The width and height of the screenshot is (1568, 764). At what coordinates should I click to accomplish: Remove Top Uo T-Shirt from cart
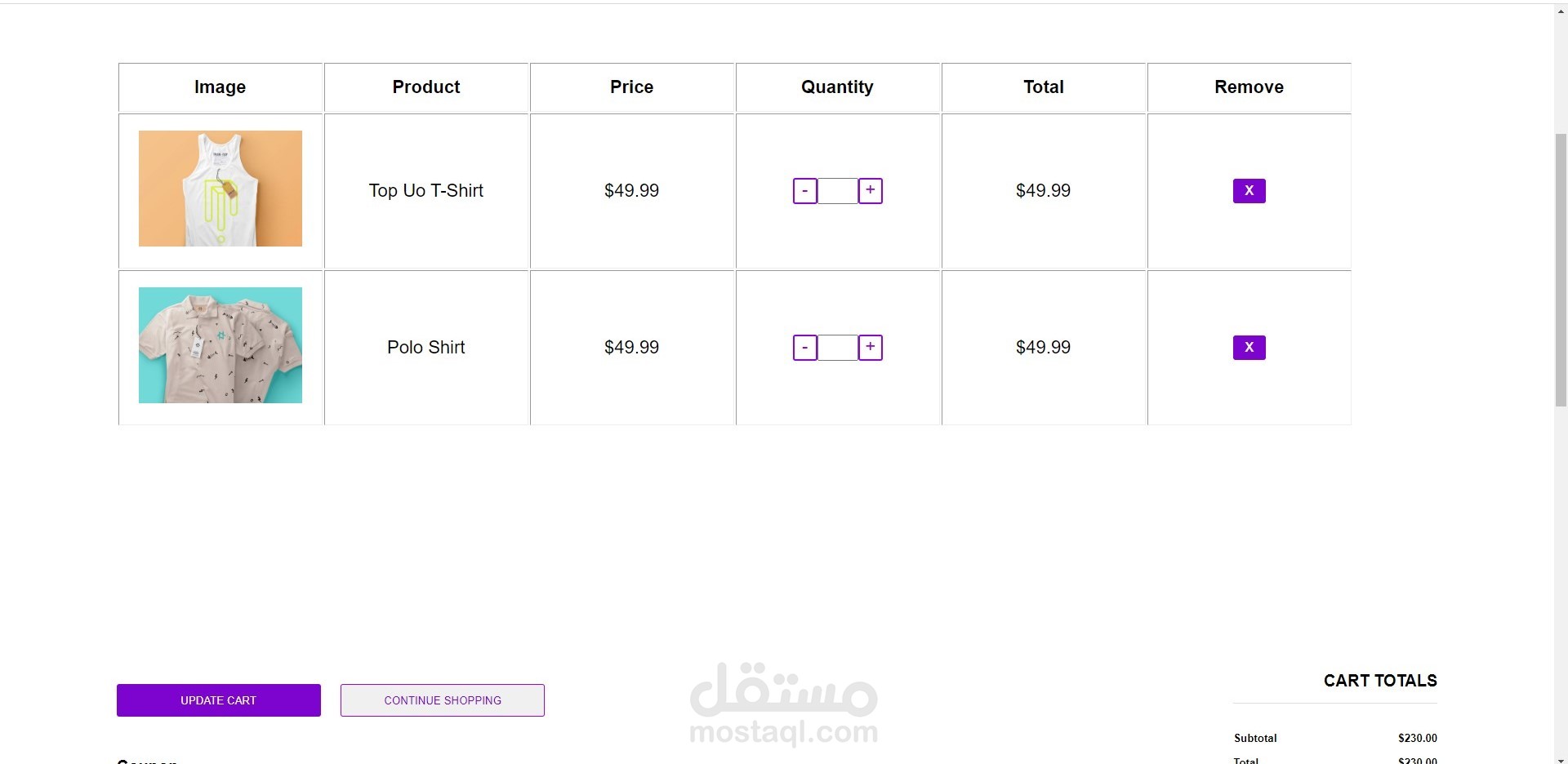click(x=1249, y=191)
